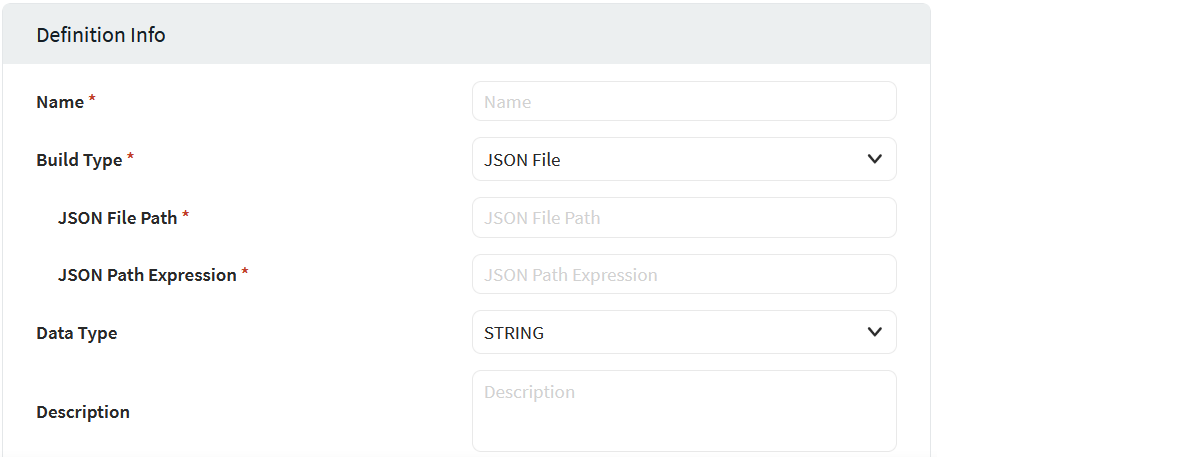Click the red asterisk beside Name
1200x457 pixels.
pos(93,100)
